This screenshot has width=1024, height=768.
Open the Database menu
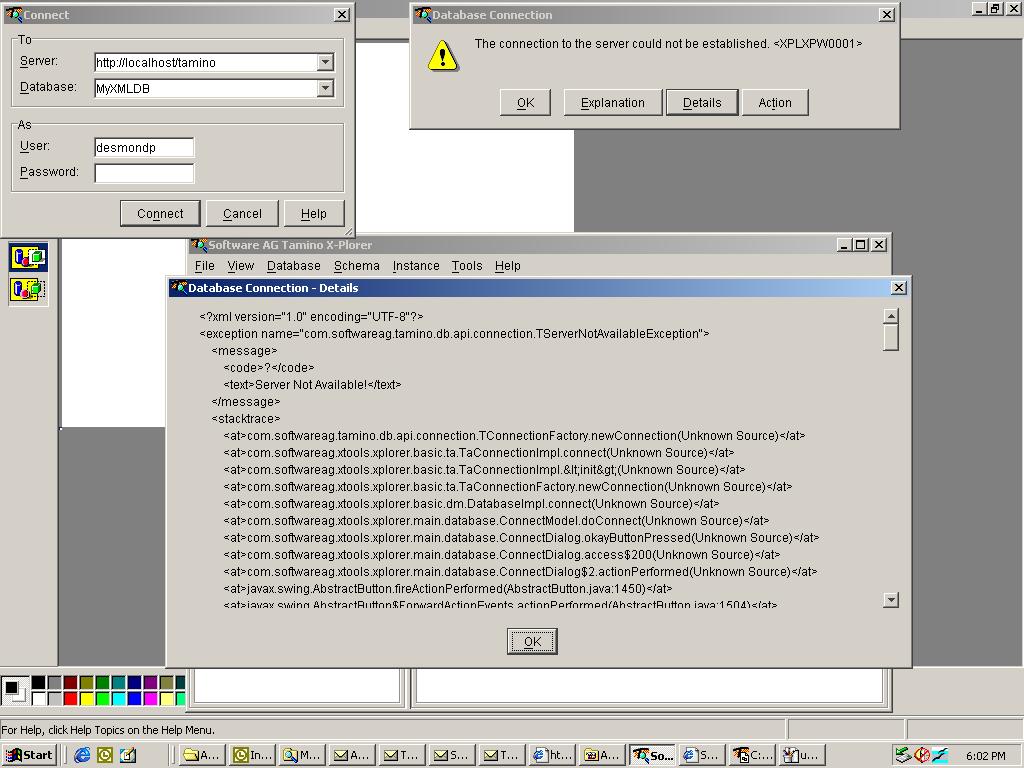coord(293,266)
